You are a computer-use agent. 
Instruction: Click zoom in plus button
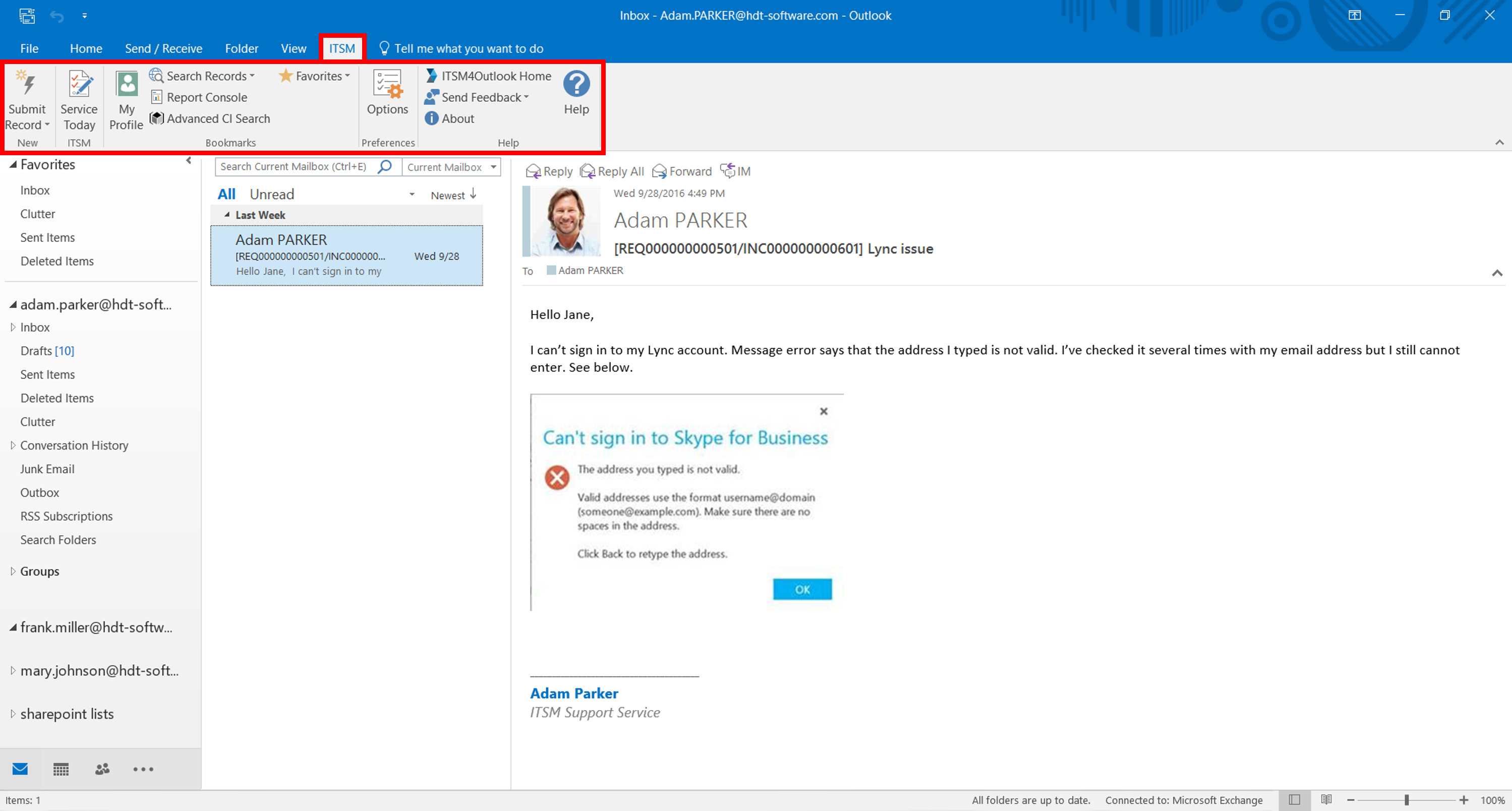coord(1464,800)
